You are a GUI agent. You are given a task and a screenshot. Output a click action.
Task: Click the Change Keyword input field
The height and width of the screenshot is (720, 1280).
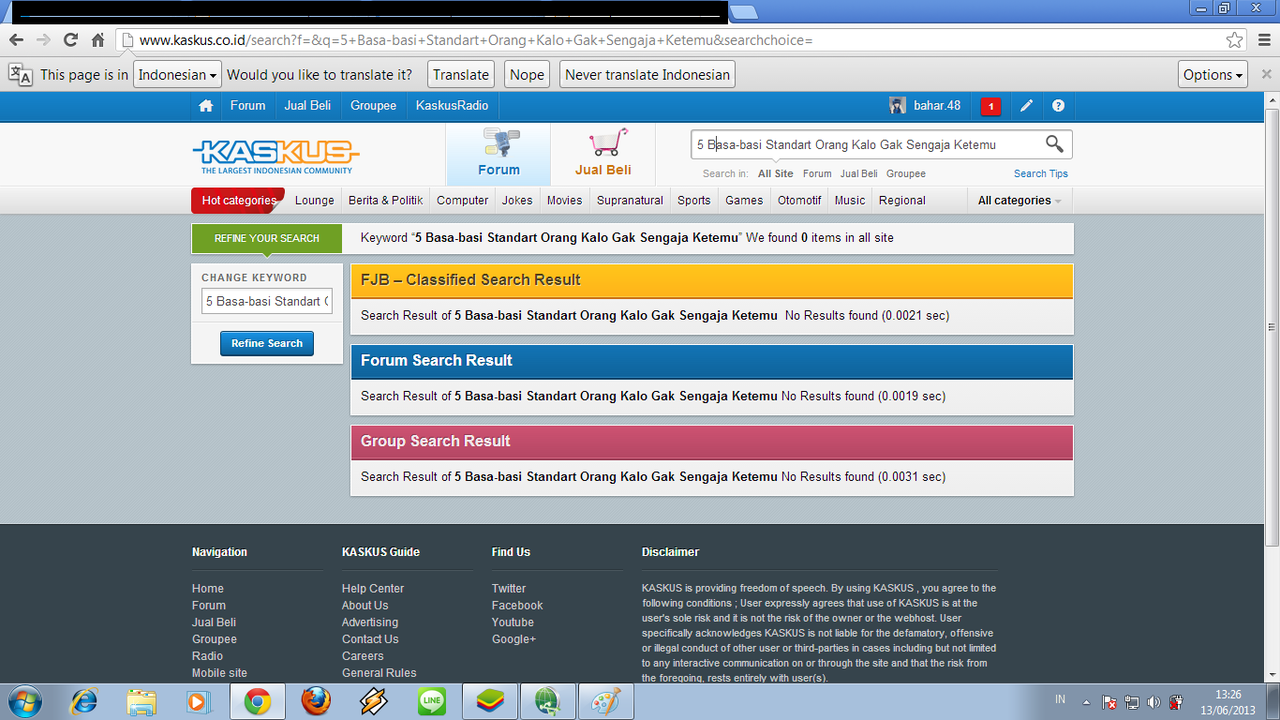coord(267,301)
